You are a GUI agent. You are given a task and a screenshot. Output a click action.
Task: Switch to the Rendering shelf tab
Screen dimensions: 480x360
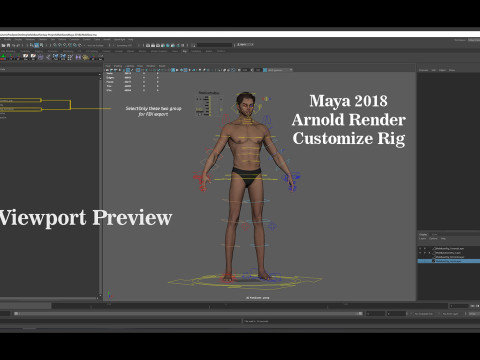[68, 51]
